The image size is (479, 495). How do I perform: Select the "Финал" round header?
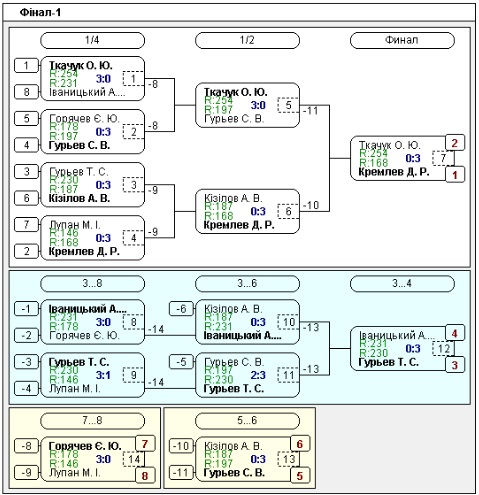[402, 40]
